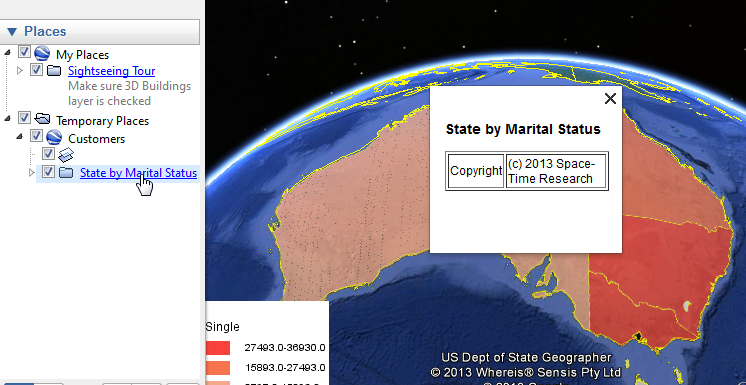Collapse the Places panel header triangle
Image resolution: width=746 pixels, height=385 pixels.
coord(12,32)
